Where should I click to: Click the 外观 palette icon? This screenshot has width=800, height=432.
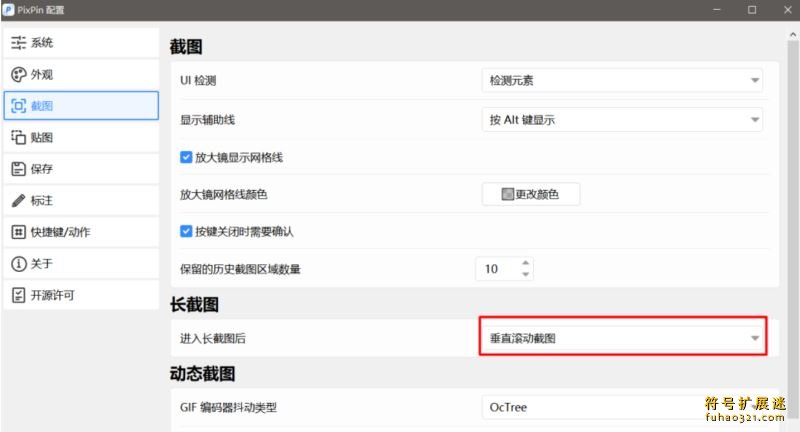tap(18, 75)
